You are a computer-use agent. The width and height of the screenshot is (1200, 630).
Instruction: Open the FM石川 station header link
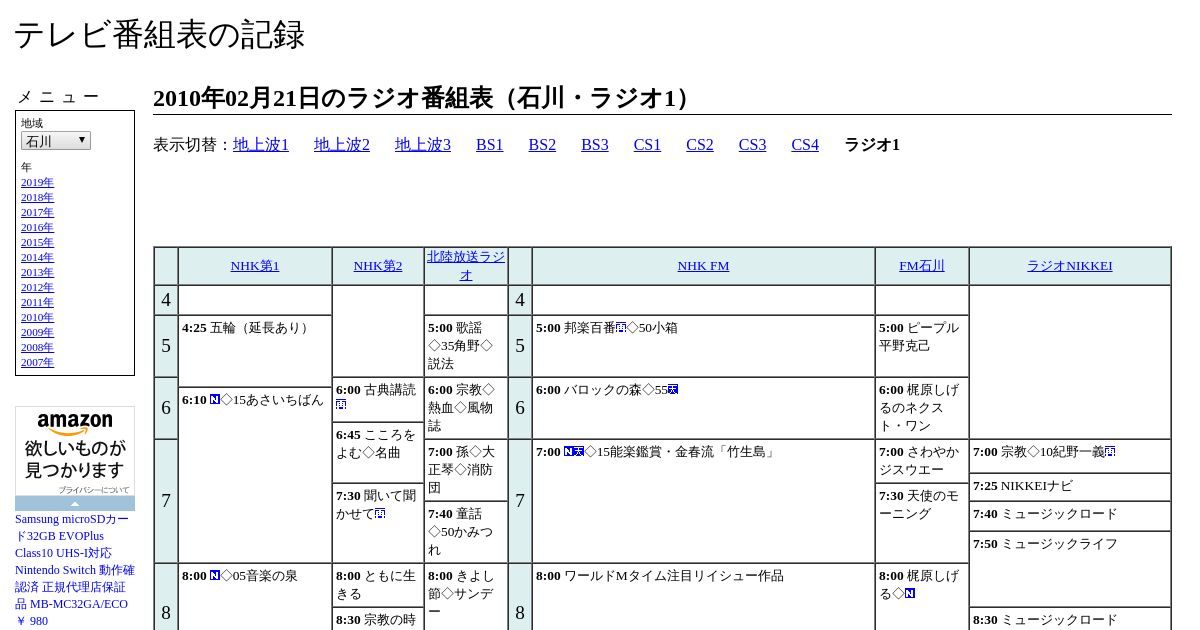922,266
